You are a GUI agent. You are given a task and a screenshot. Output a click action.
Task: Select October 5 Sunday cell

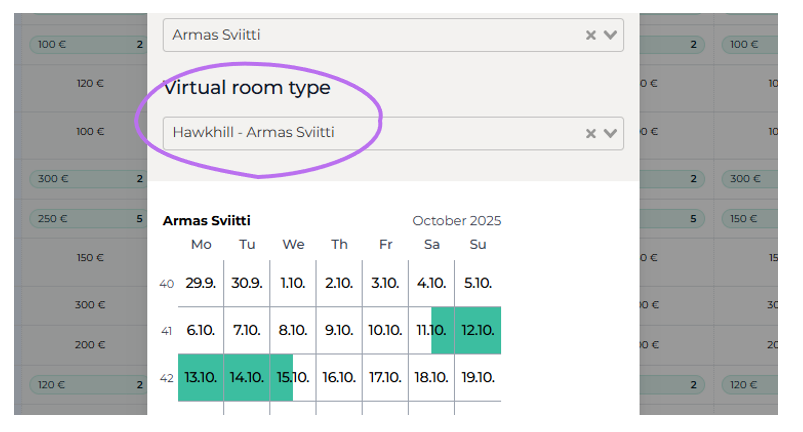[478, 283]
